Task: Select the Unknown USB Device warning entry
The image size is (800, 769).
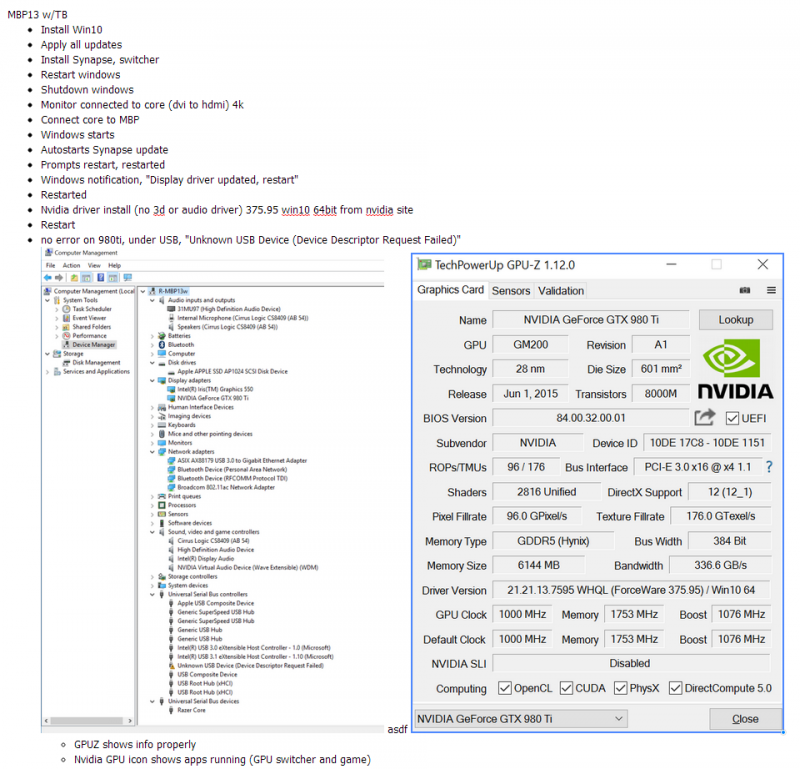Action: (x=250, y=665)
